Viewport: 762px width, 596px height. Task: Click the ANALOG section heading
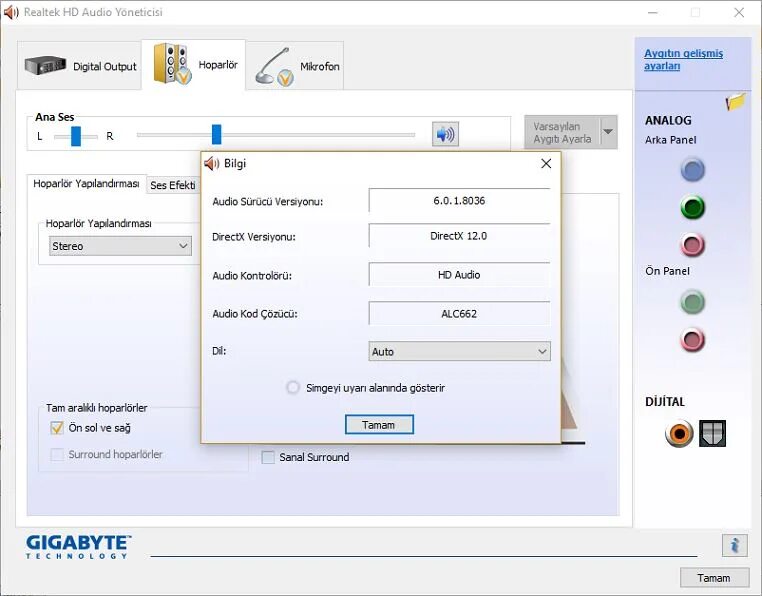pos(668,121)
